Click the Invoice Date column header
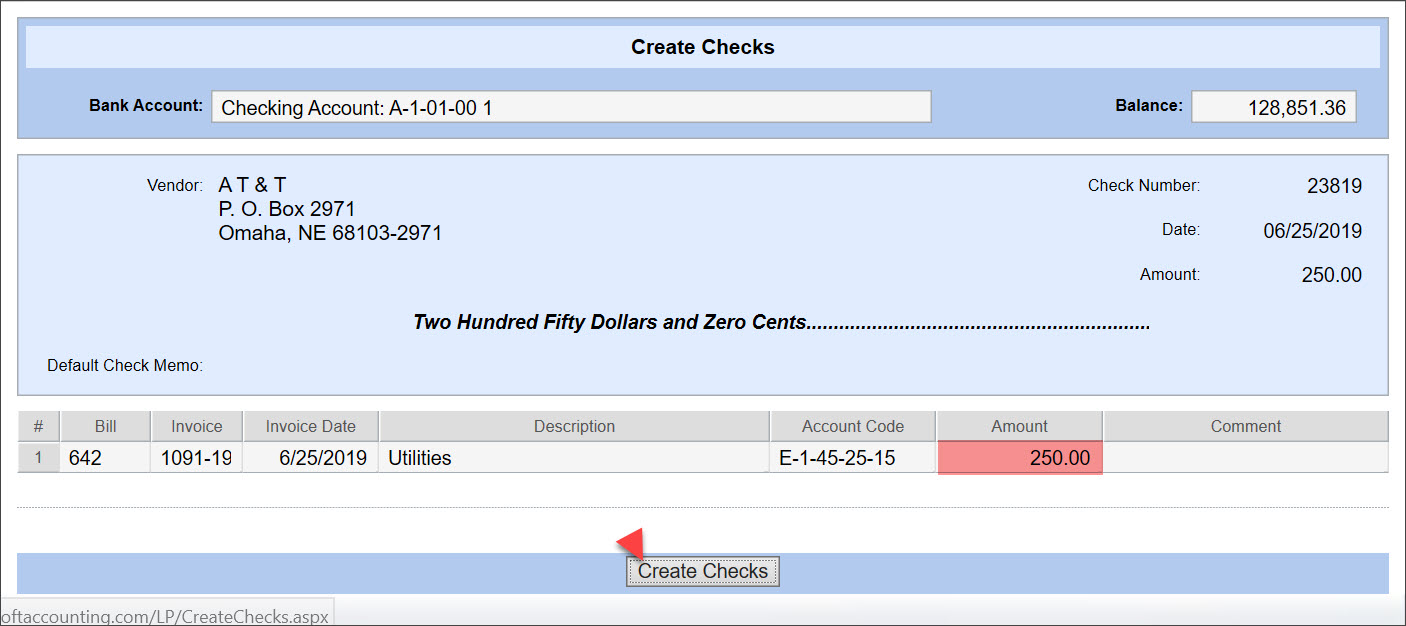This screenshot has width=1406, height=626. [310, 426]
